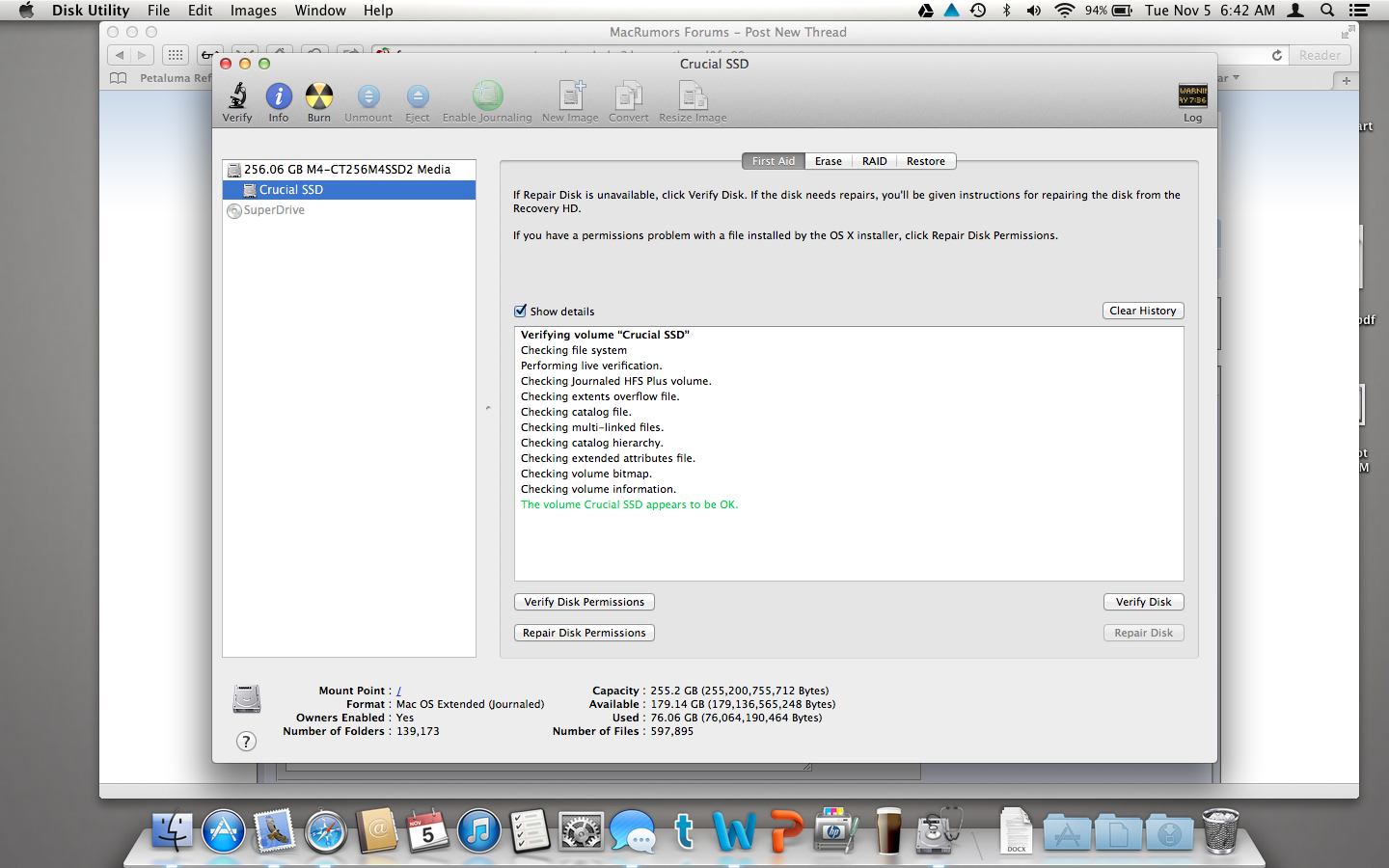1389x868 pixels.
Task: Click Reader button in Safari window
Action: click(x=1320, y=55)
